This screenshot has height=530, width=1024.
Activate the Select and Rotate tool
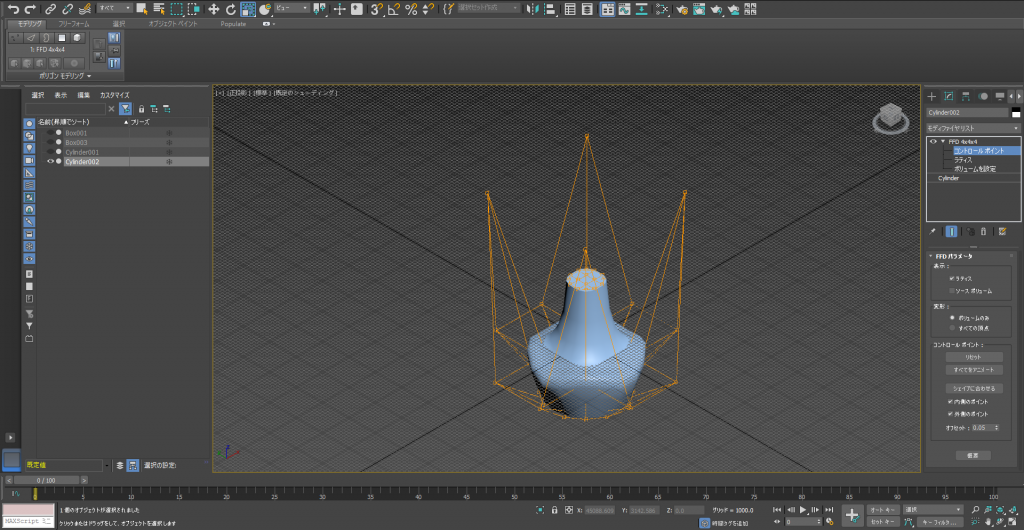coord(231,9)
